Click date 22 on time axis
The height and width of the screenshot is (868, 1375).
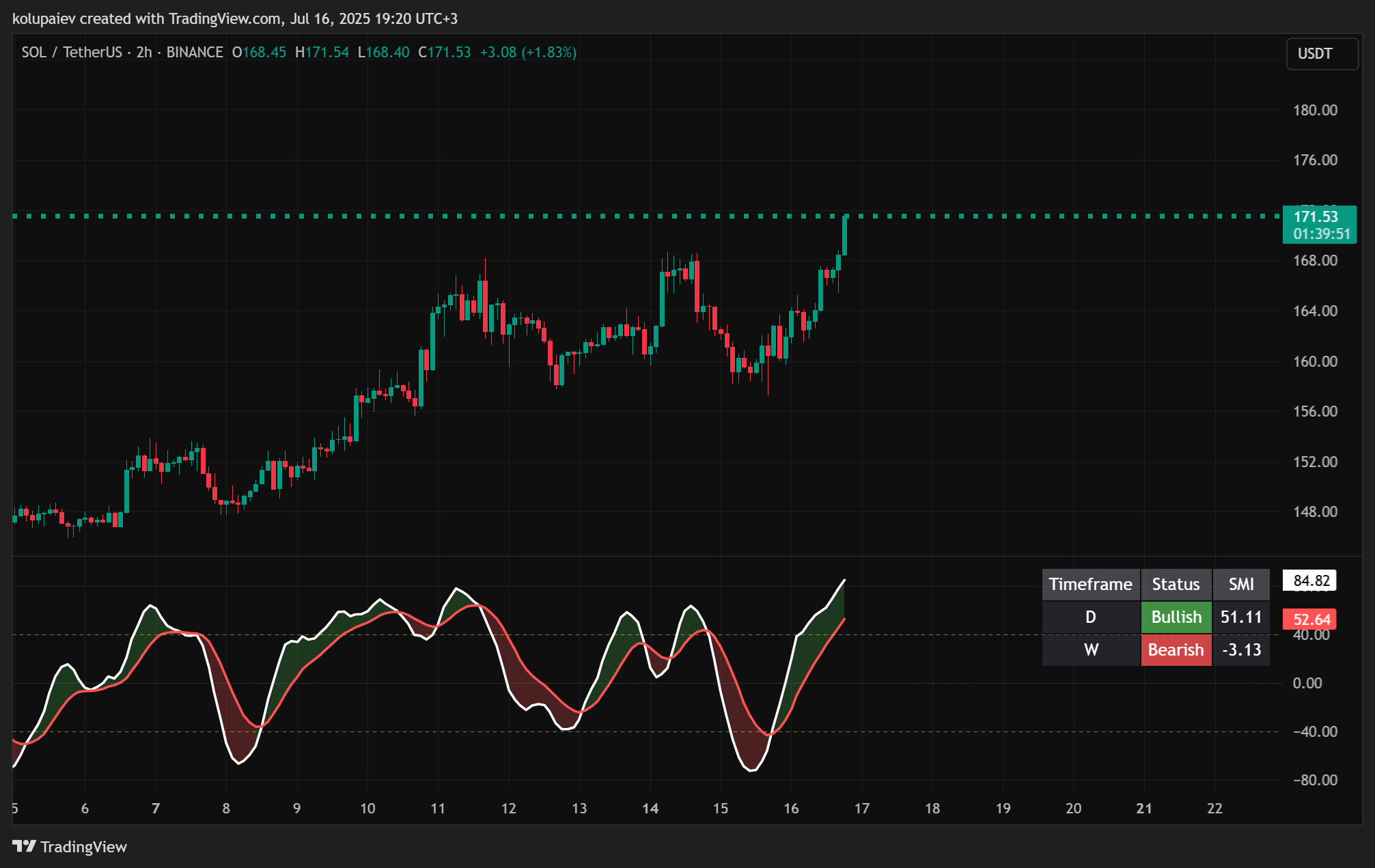pyautogui.click(x=1214, y=809)
